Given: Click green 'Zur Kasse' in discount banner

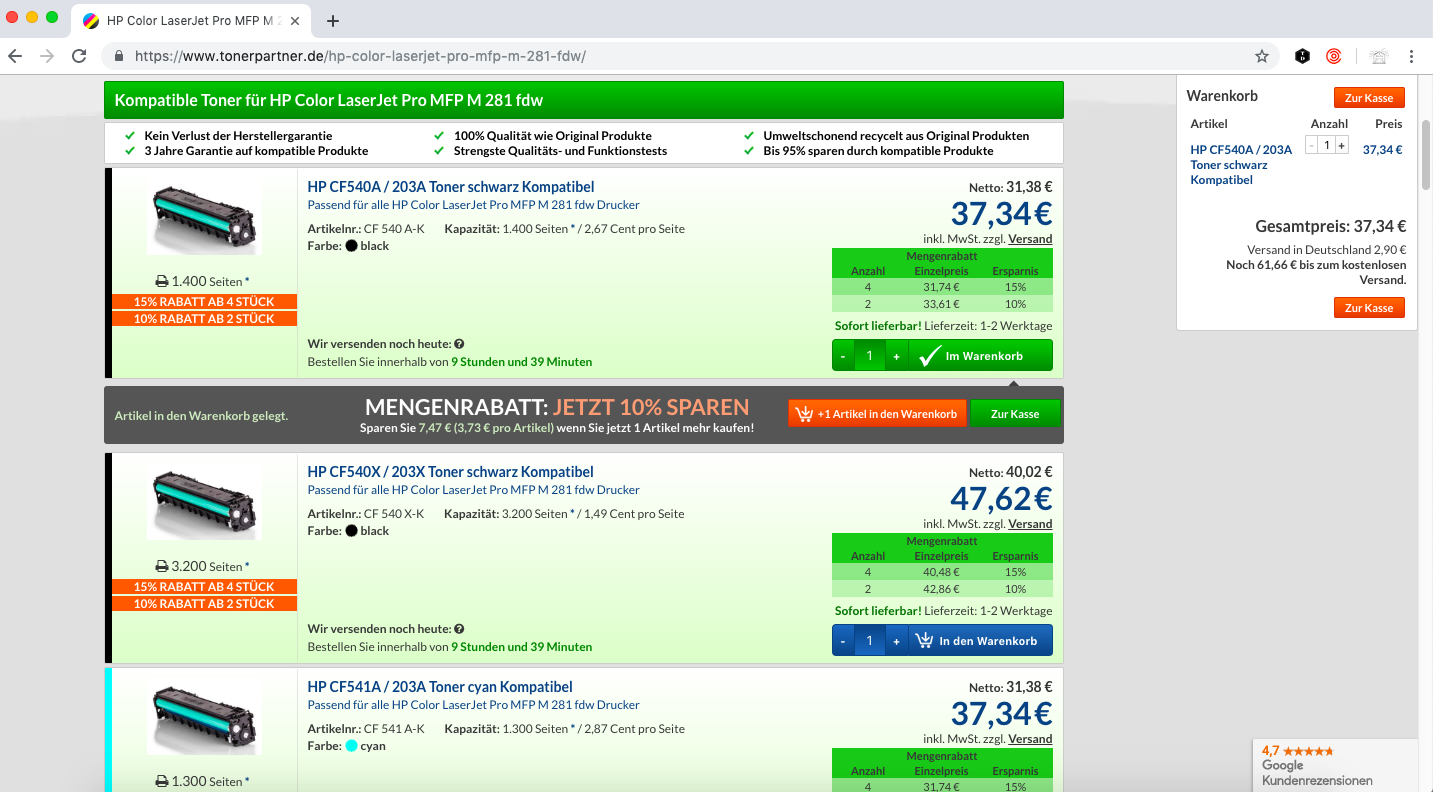Looking at the screenshot, I should (1015, 414).
